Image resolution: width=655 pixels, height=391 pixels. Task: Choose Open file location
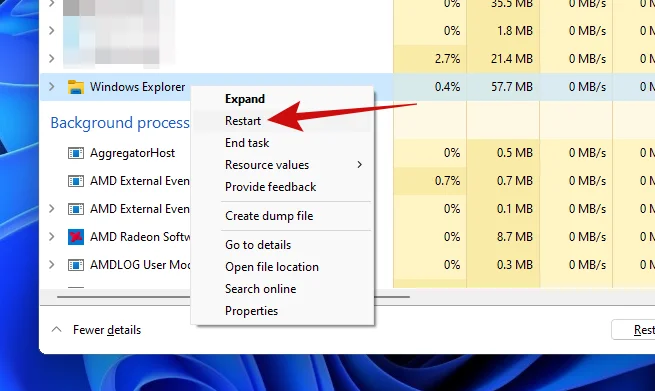coord(272,267)
